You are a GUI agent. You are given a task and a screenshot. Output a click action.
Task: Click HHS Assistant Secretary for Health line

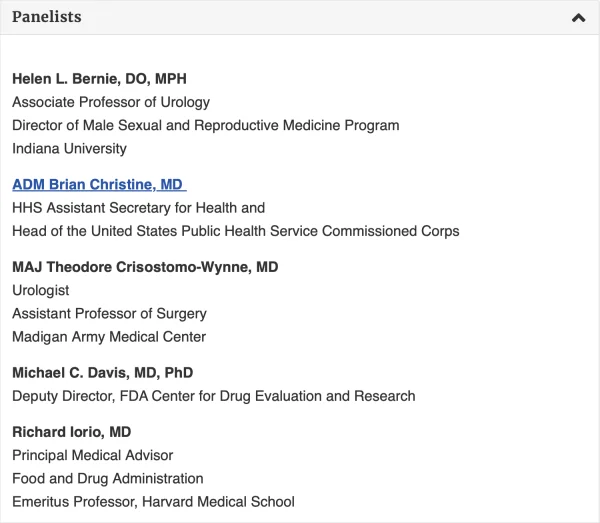tap(138, 208)
